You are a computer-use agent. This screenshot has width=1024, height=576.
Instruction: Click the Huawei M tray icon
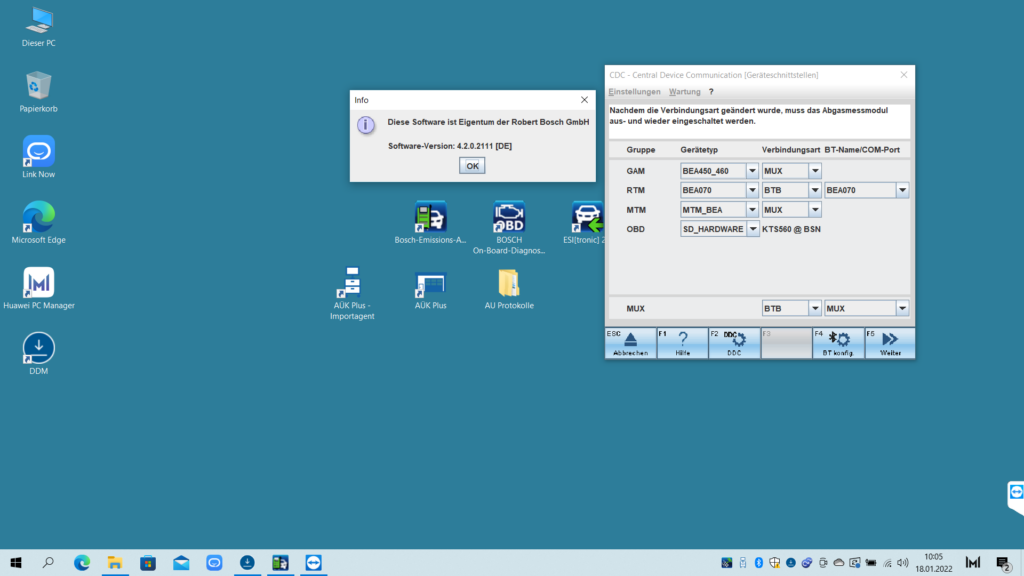pos(973,562)
